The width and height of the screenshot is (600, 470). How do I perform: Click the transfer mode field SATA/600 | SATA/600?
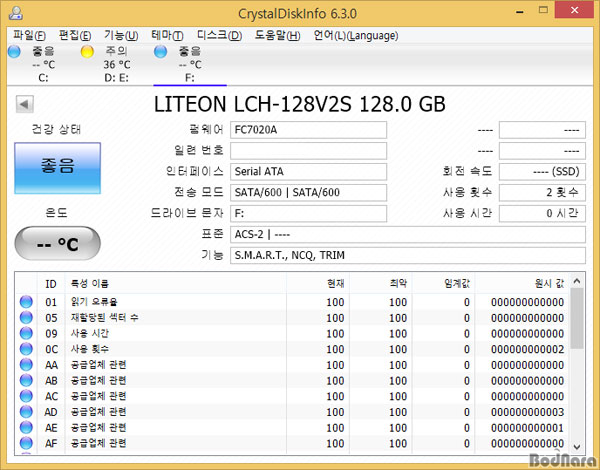coord(308,193)
